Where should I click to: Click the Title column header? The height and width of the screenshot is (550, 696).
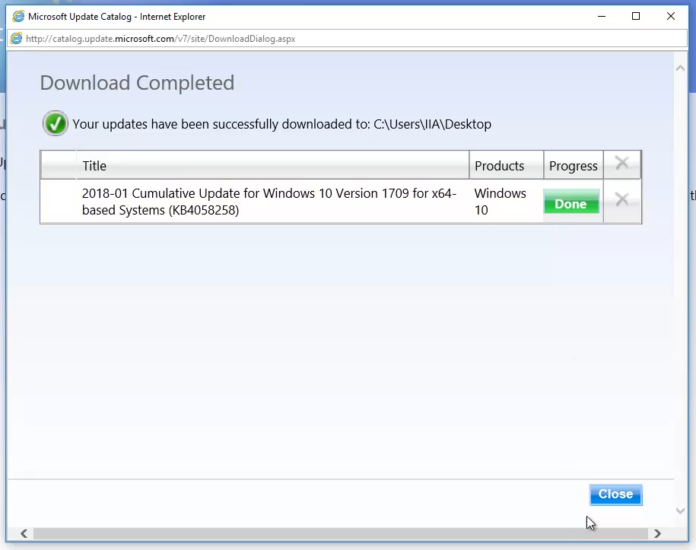(x=272, y=166)
